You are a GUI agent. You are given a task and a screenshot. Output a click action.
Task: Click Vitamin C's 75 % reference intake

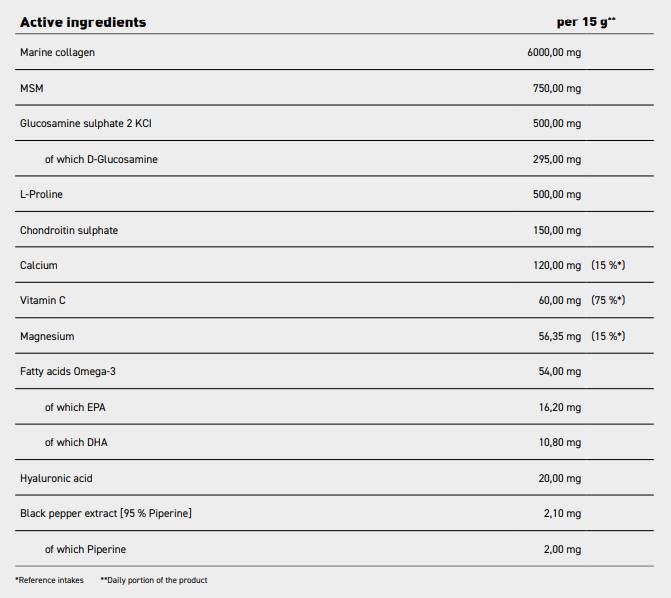point(608,300)
